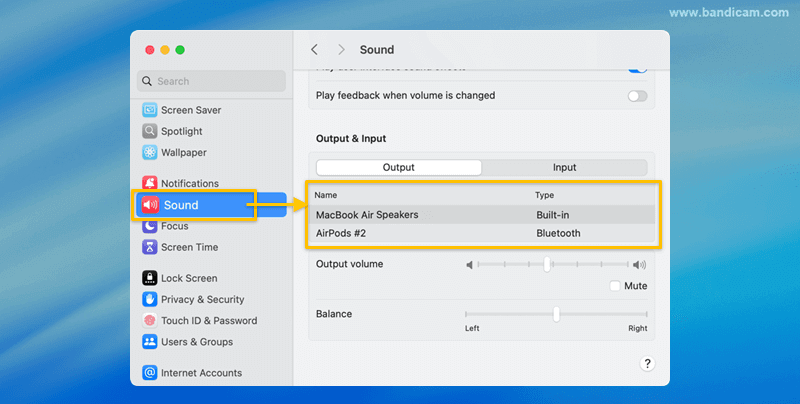Select the Output tab
The image size is (800, 404).
[398, 167]
